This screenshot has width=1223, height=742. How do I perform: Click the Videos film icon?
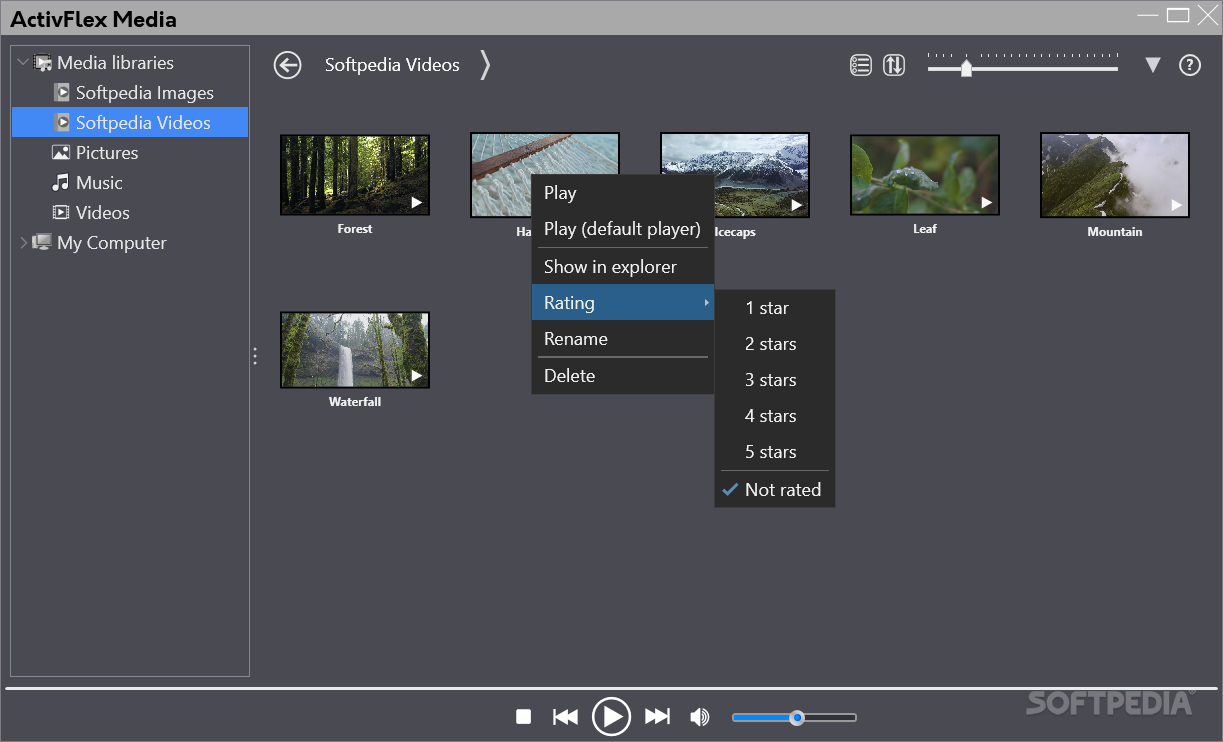61,213
